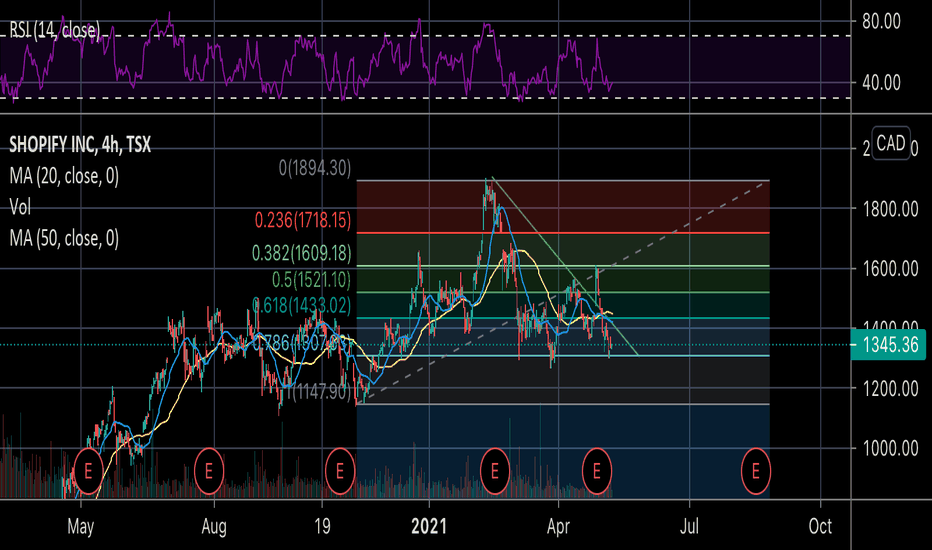Click the 1000.00 price axis label
The width and height of the screenshot is (932, 550).
890,448
